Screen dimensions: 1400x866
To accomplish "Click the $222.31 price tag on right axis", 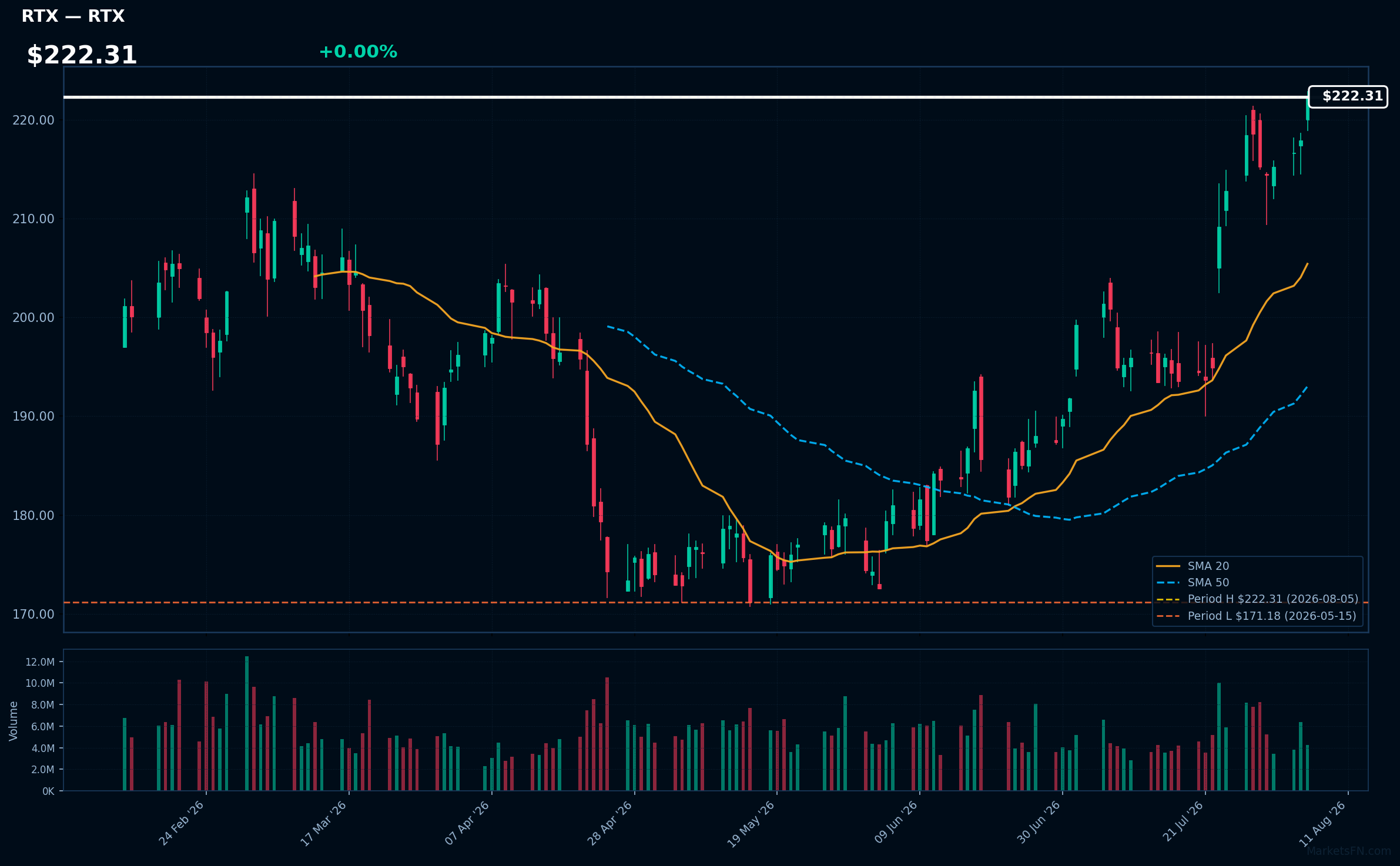I will click(1348, 96).
